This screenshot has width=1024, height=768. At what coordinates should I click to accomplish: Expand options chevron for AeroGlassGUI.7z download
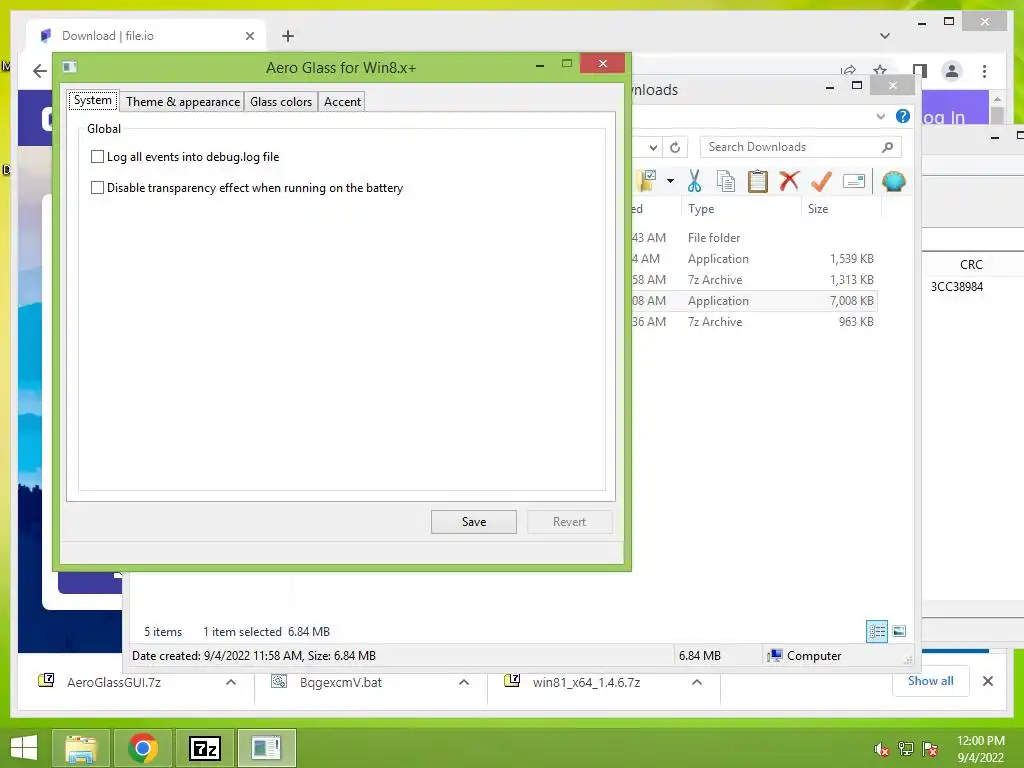tap(231, 682)
